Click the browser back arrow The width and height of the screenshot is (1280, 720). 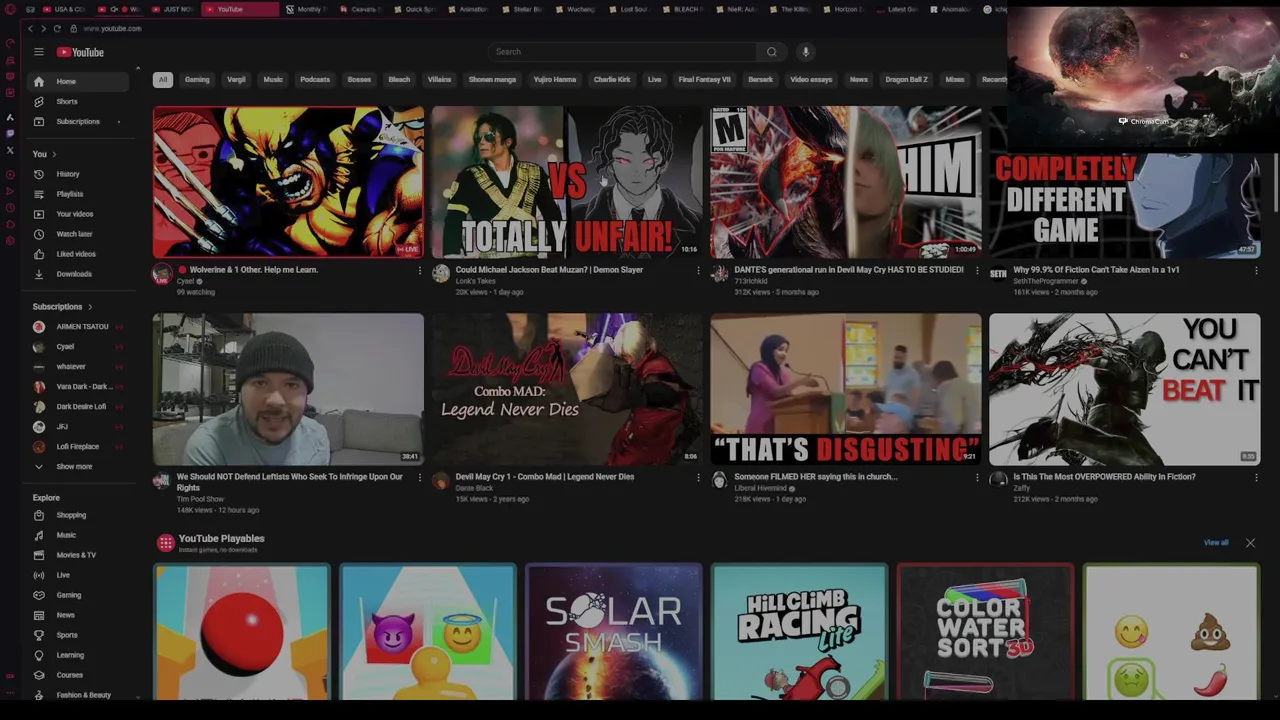(x=30, y=29)
